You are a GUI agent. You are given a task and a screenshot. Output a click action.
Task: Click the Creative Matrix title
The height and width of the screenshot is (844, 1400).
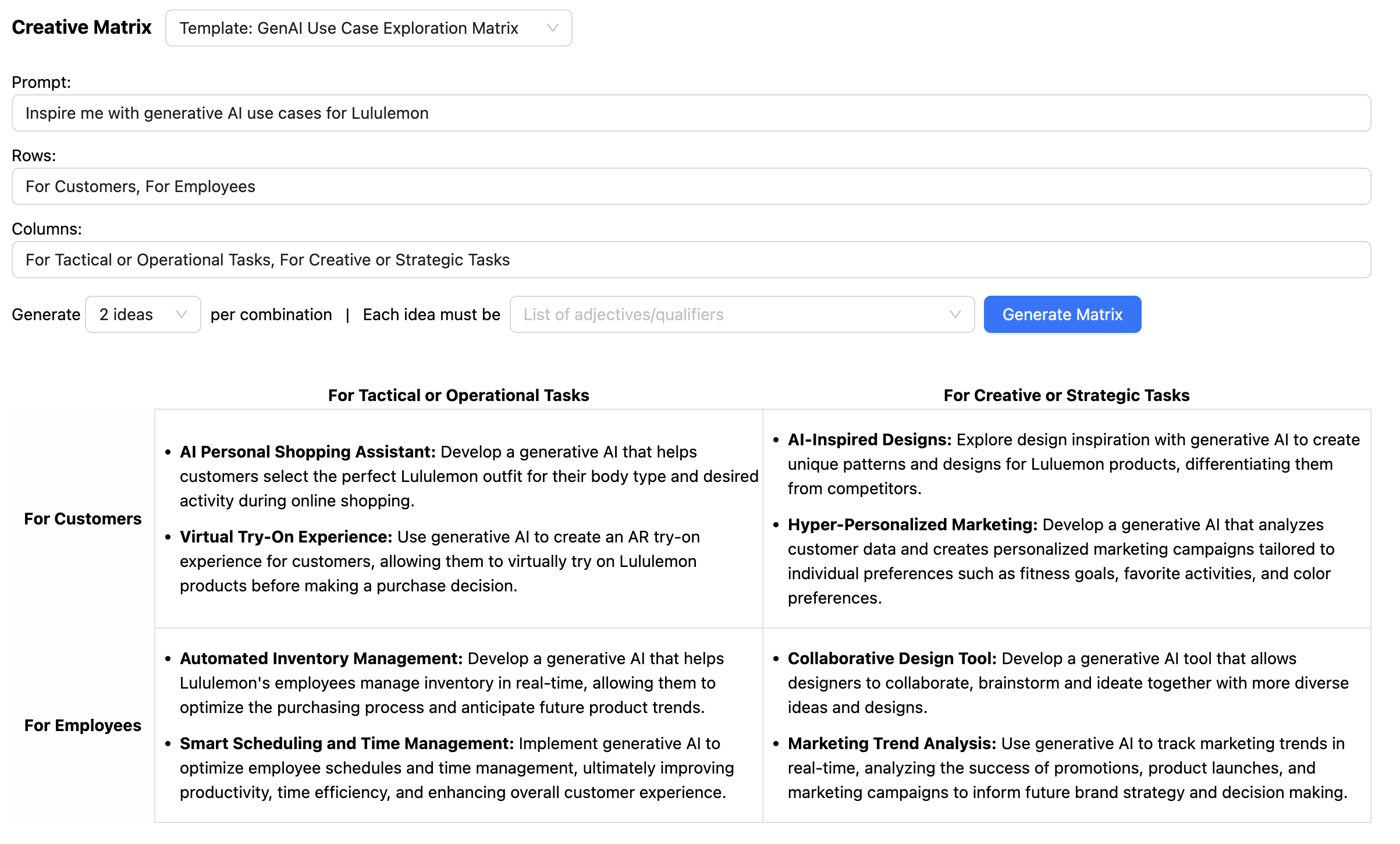(81, 27)
